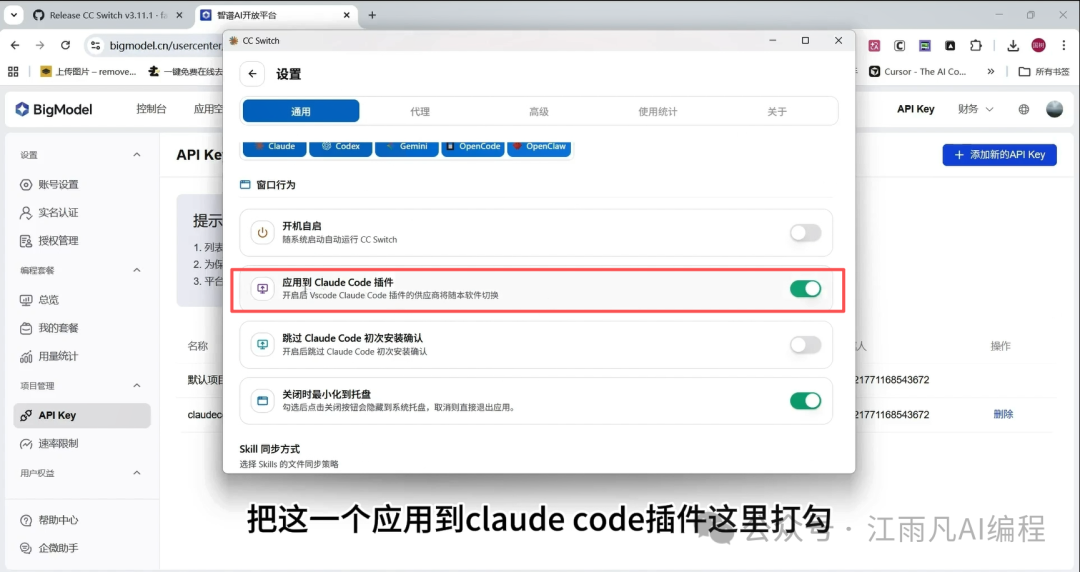1080x572 pixels.
Task: Select the Gemini app button
Action: pyautogui.click(x=406, y=147)
